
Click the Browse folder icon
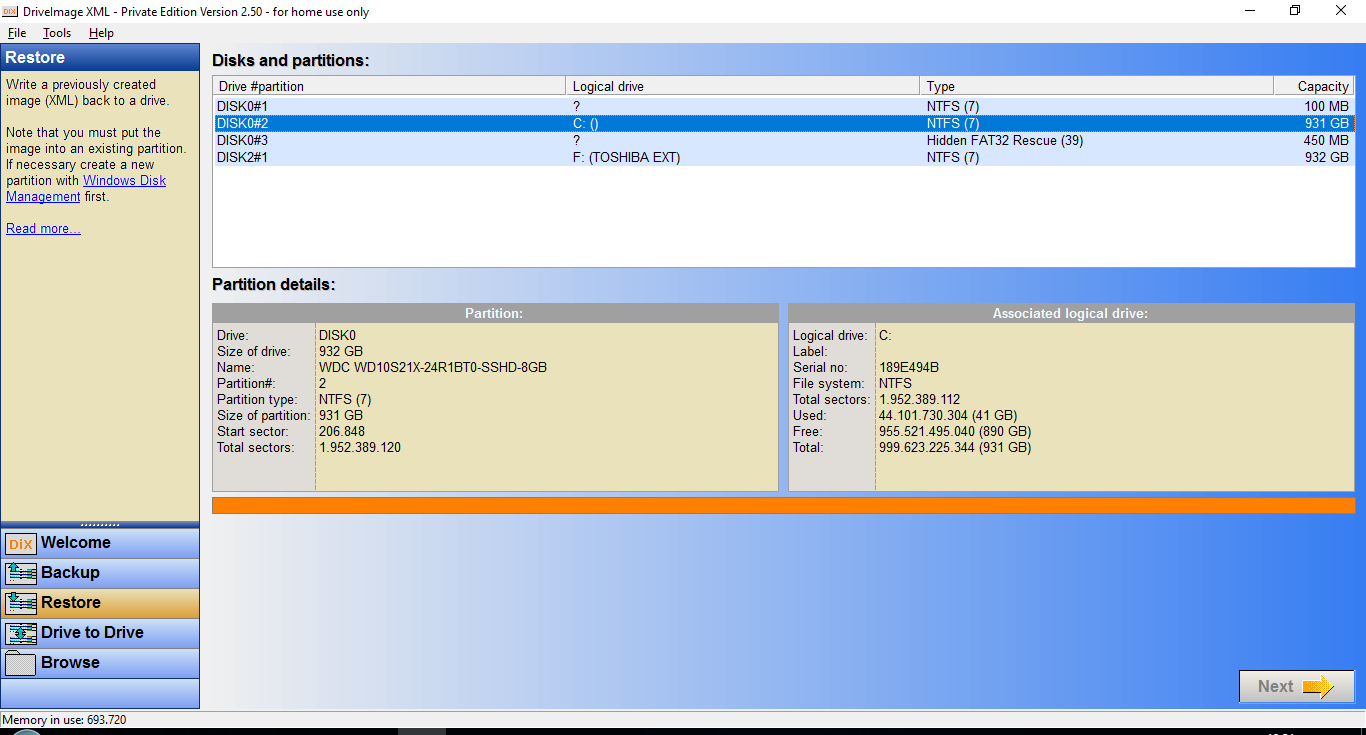pyautogui.click(x=20, y=664)
